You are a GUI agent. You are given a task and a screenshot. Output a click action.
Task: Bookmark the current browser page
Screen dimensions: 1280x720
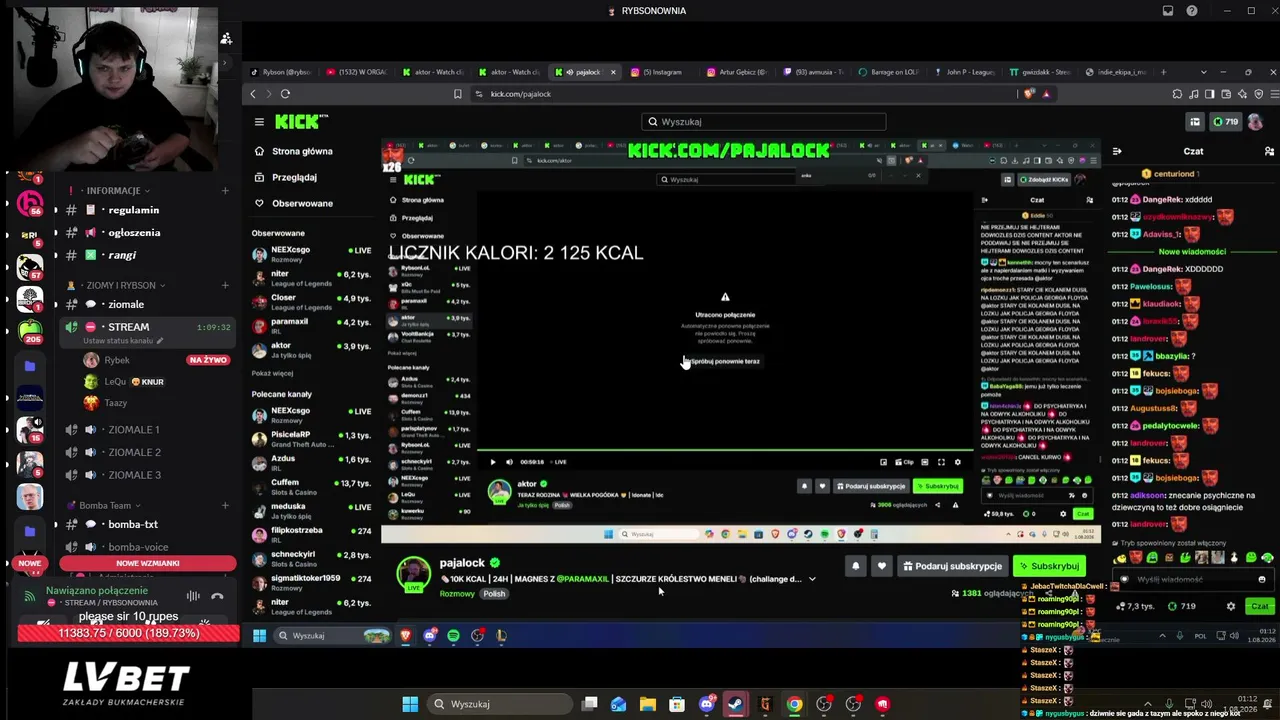(x=457, y=94)
